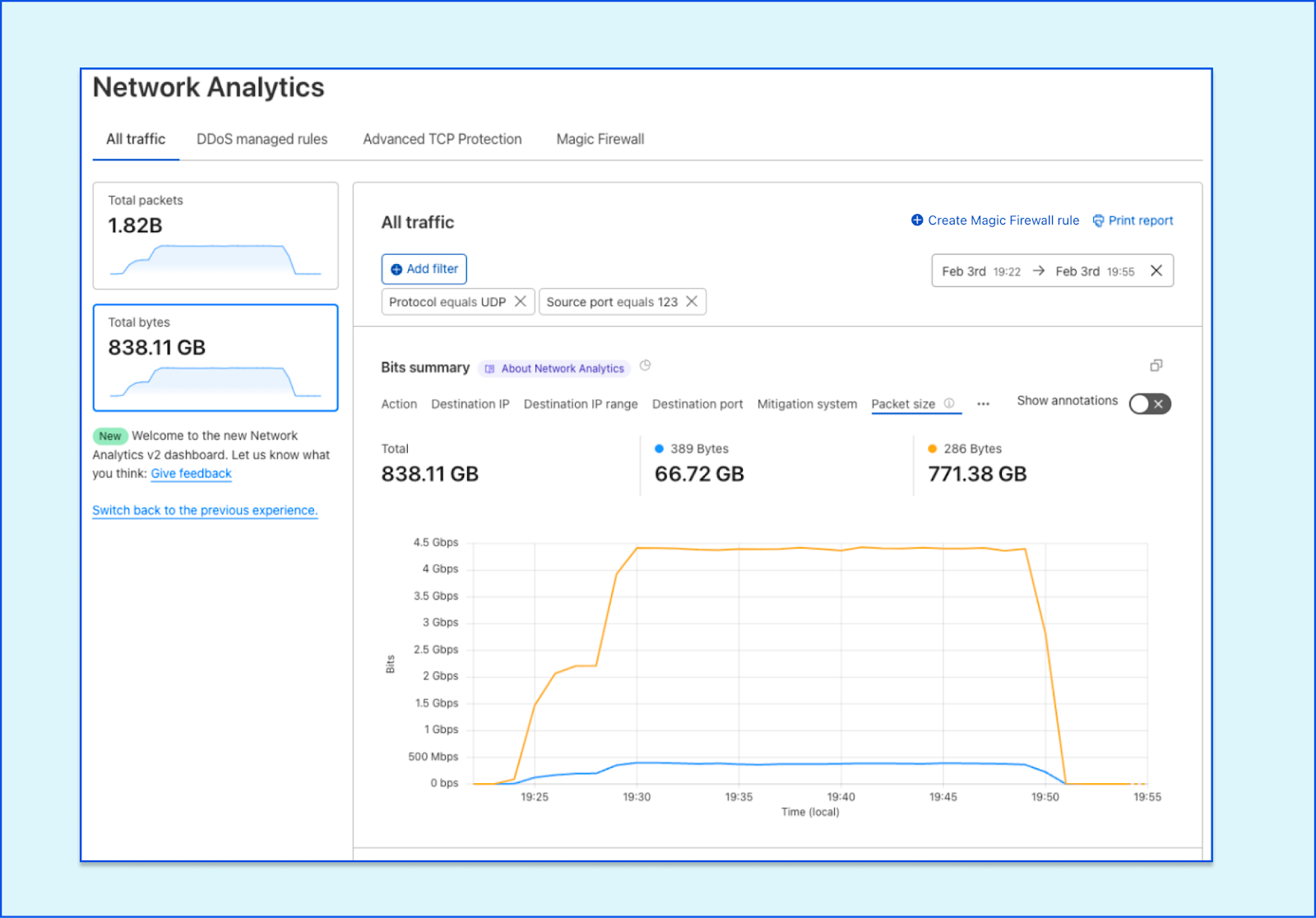Click the copy icon in Bits summary
1316x918 pixels.
click(x=1156, y=366)
